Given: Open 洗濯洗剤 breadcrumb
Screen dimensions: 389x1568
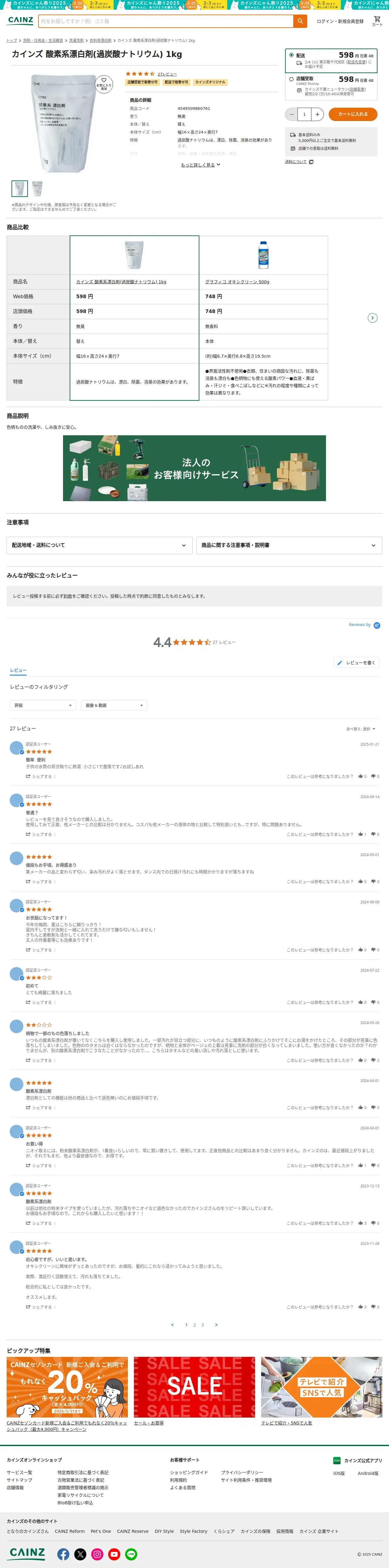Looking at the screenshot, I should pyautogui.click(x=76, y=41).
